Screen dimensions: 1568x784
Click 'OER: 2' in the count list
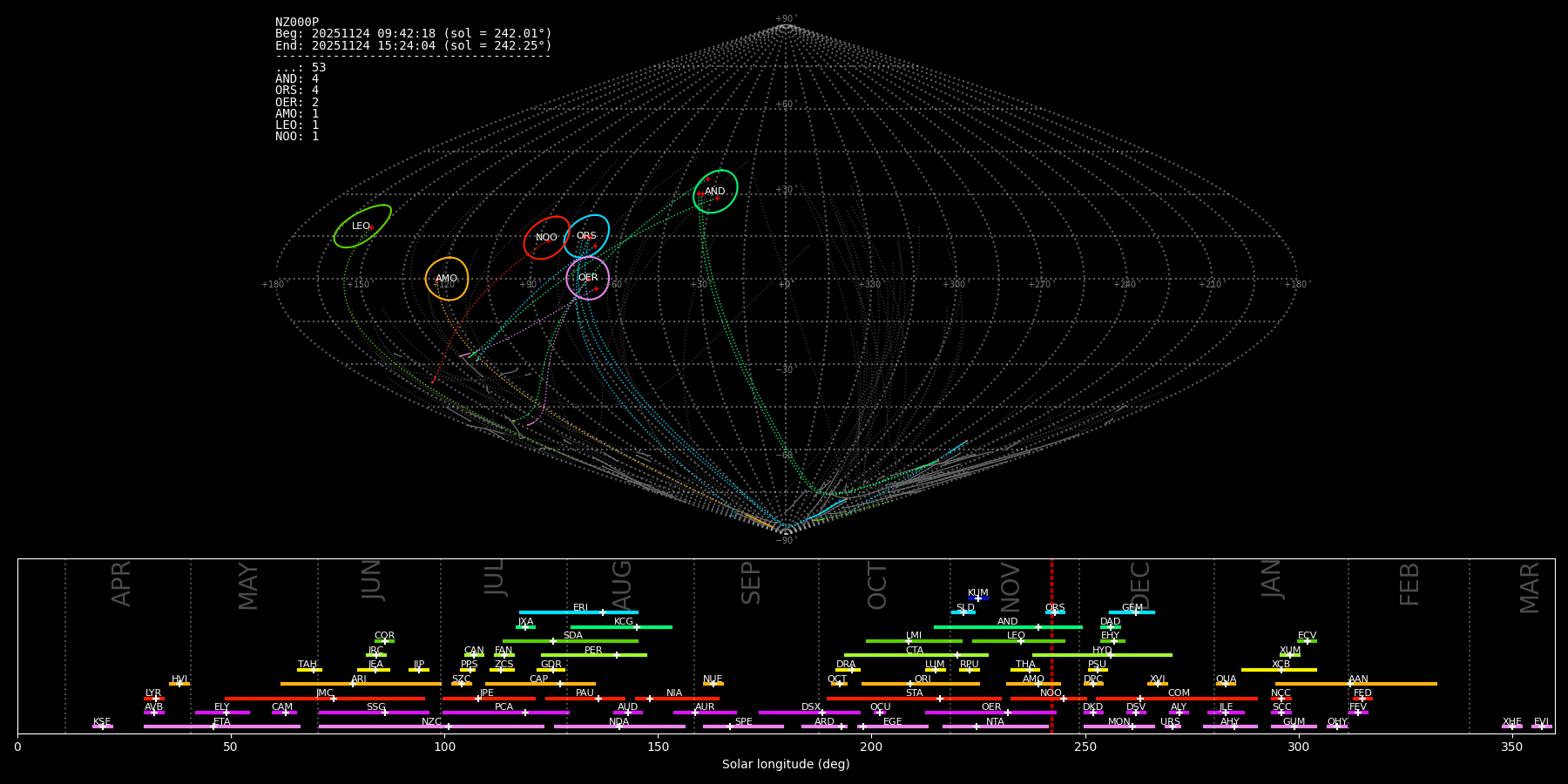[297, 103]
